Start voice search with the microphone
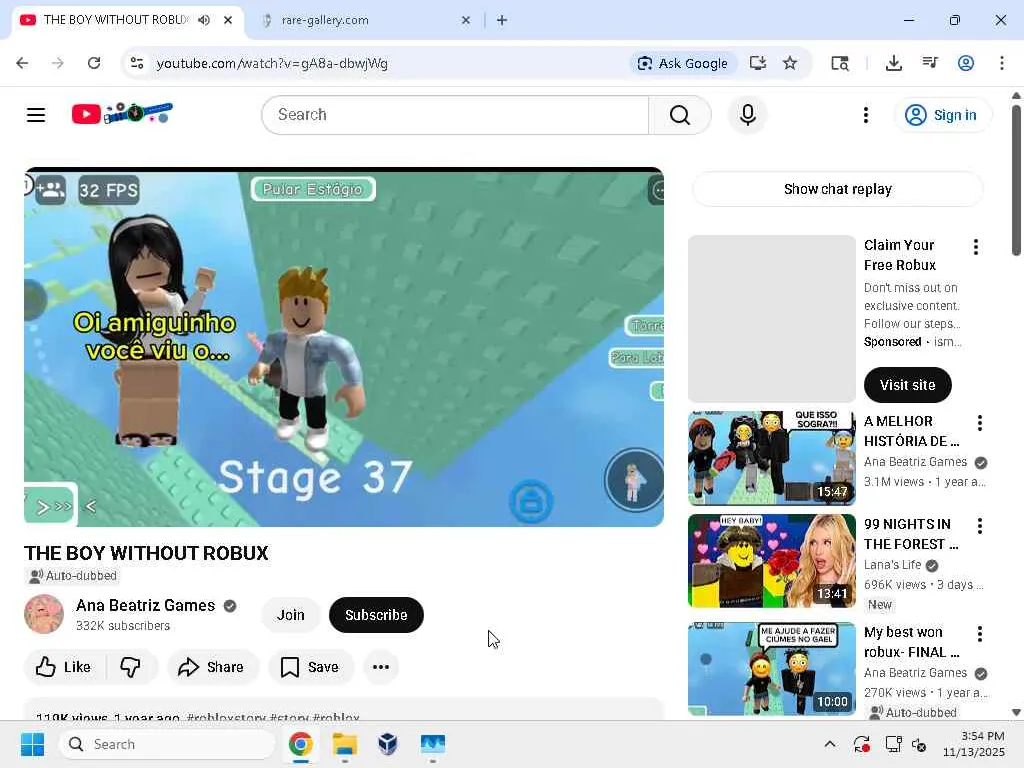The width and height of the screenshot is (1024, 768). click(748, 115)
